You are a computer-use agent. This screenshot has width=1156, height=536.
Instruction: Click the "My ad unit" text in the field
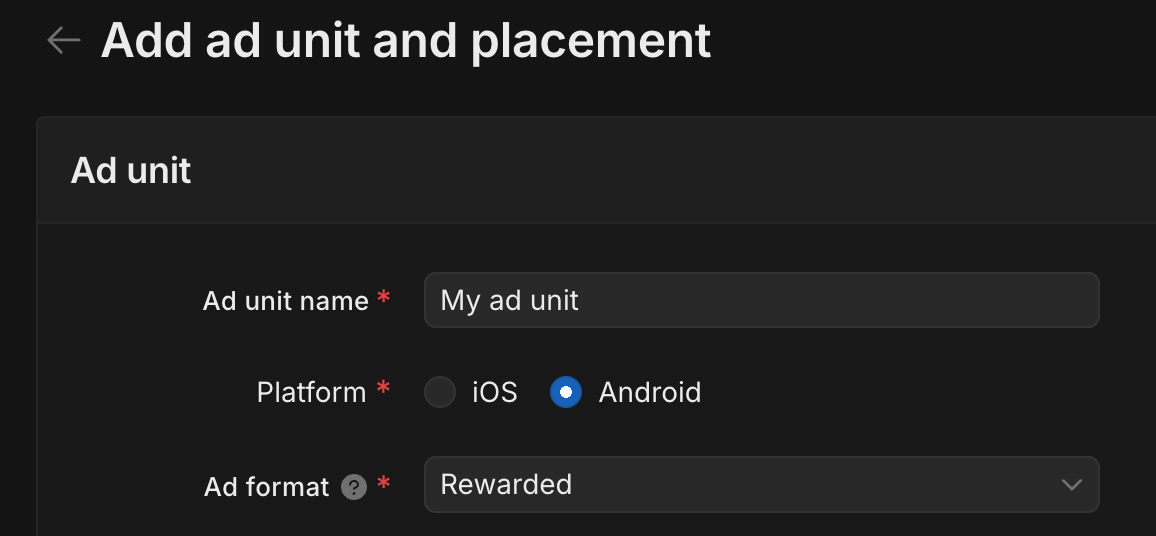(x=510, y=300)
